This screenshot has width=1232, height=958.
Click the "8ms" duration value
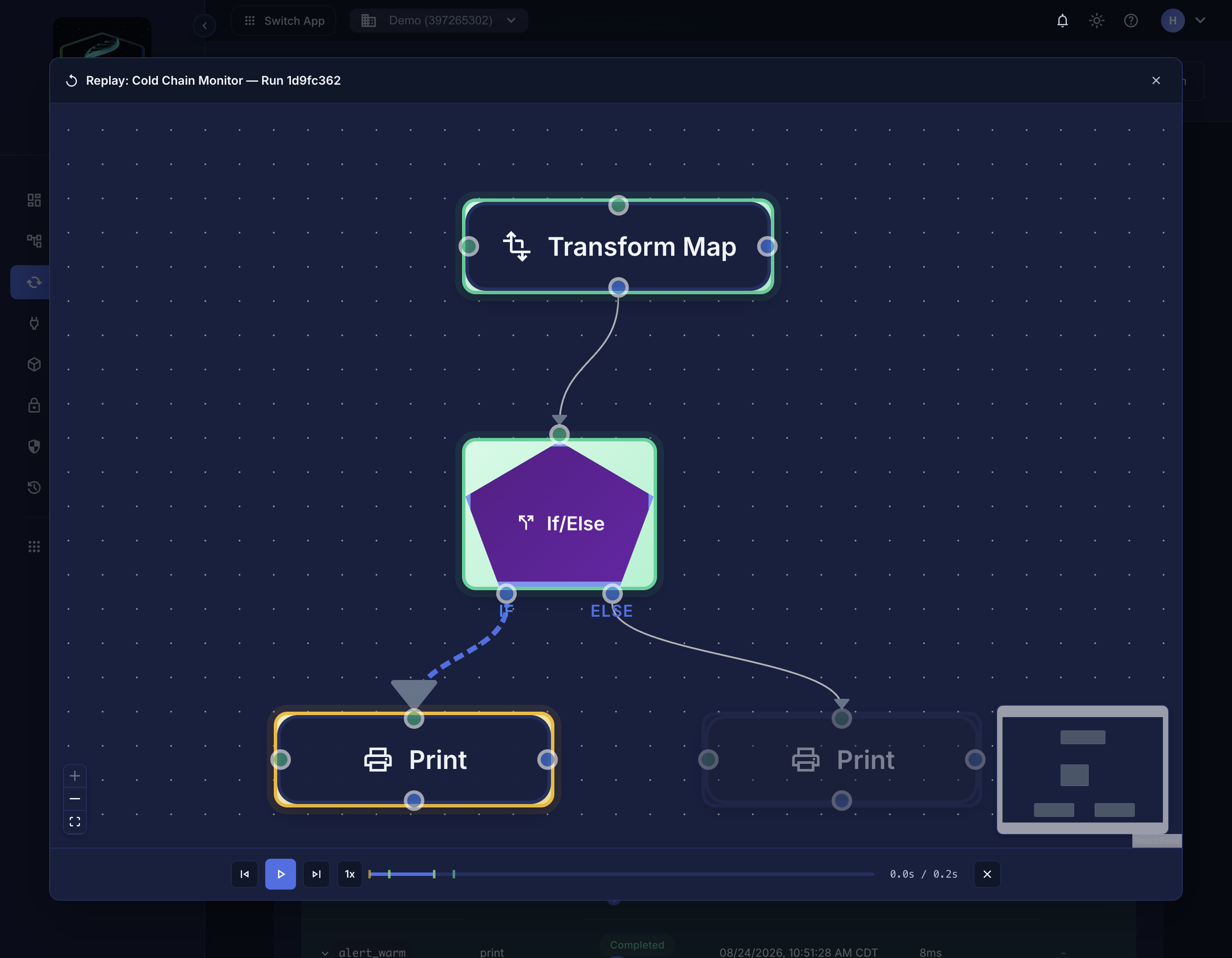pyautogui.click(x=931, y=952)
